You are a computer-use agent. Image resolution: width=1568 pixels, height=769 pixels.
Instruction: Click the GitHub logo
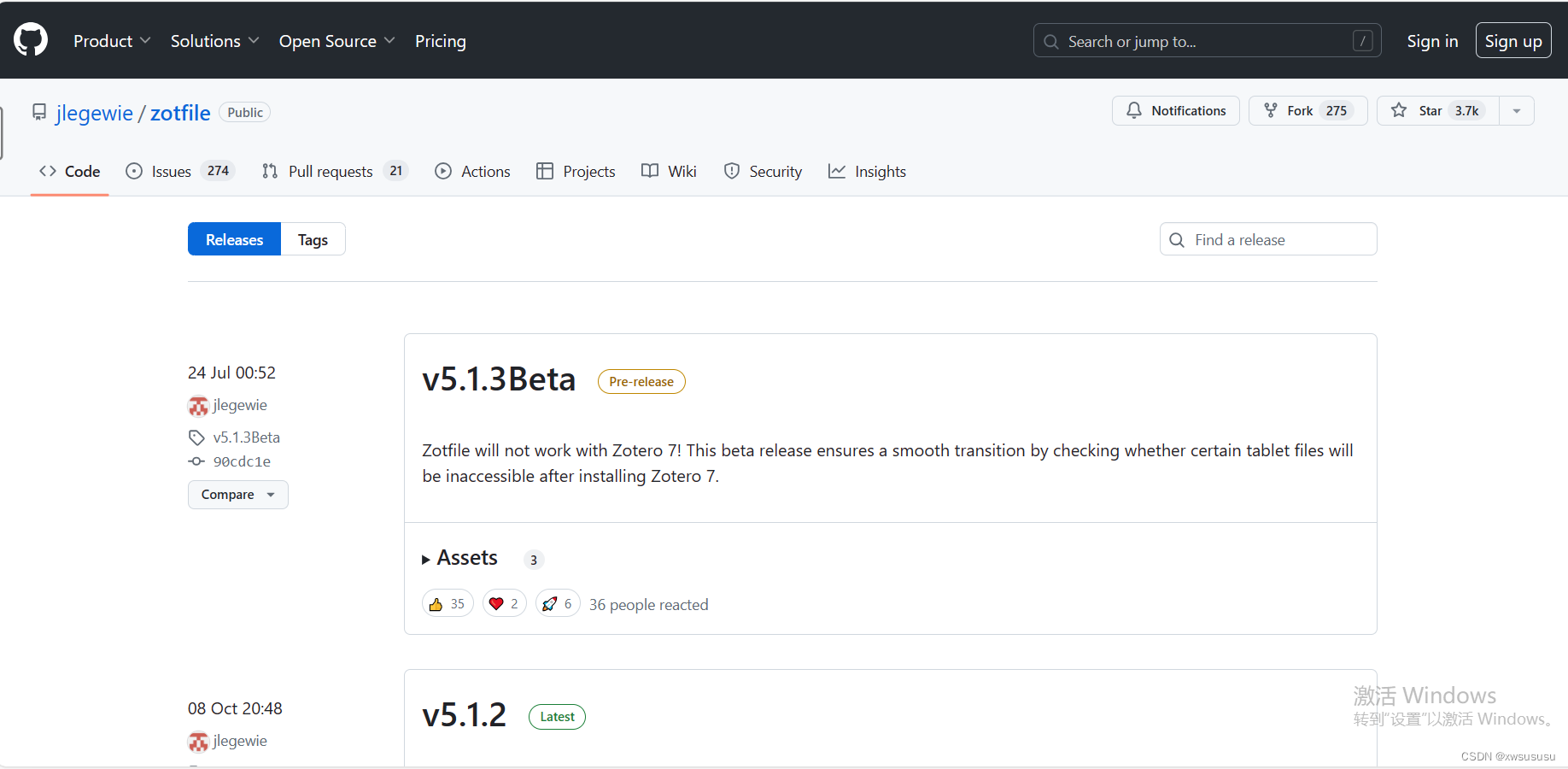(x=30, y=38)
